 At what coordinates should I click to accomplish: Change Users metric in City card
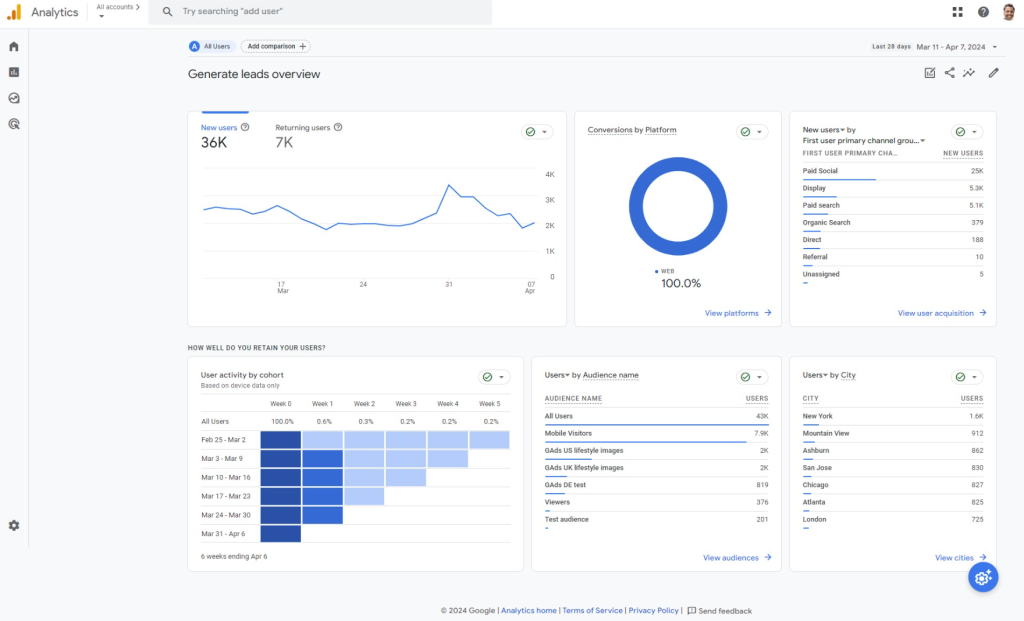[815, 375]
